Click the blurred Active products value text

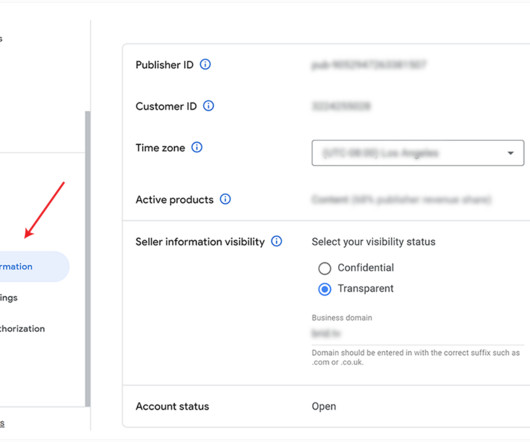401,200
